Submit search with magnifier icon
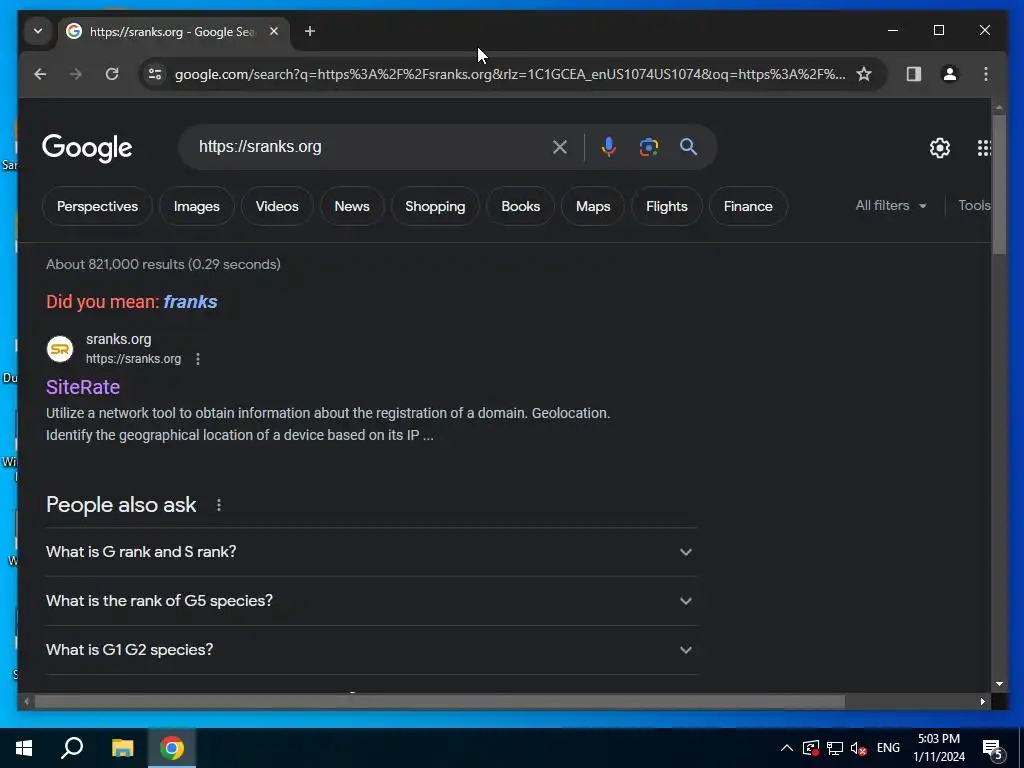 (x=688, y=147)
